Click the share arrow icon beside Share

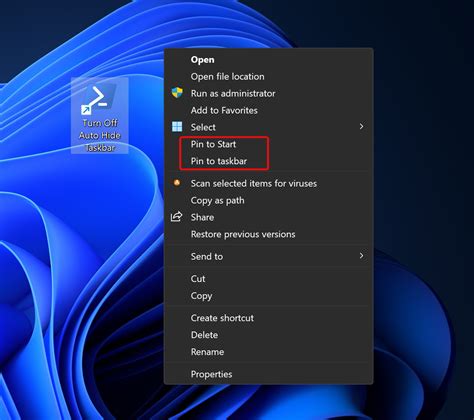coord(177,217)
